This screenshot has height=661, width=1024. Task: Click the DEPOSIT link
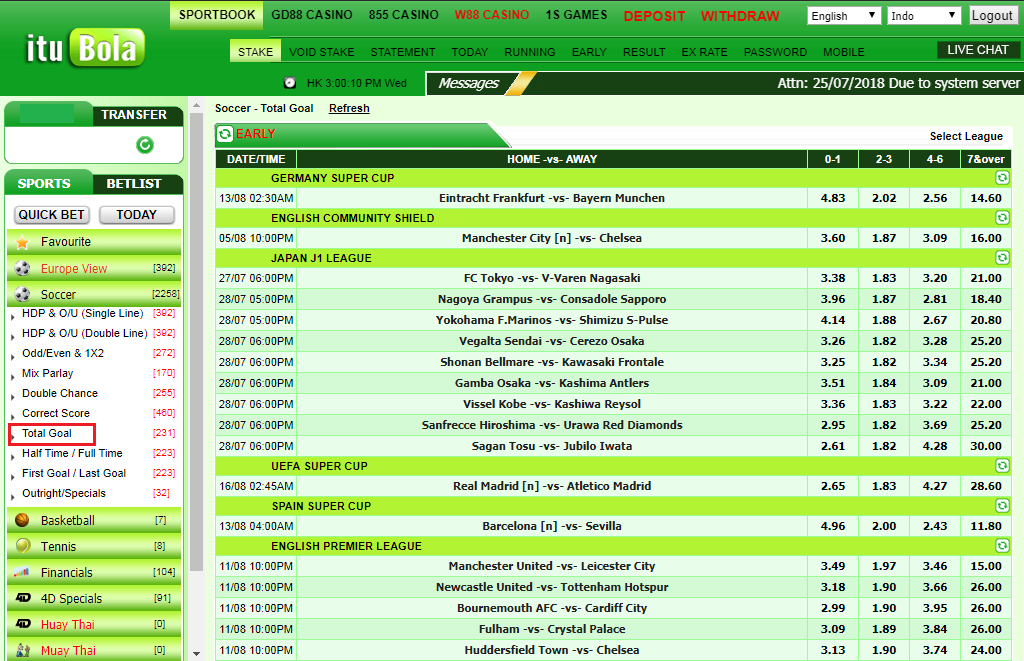pyautogui.click(x=654, y=16)
